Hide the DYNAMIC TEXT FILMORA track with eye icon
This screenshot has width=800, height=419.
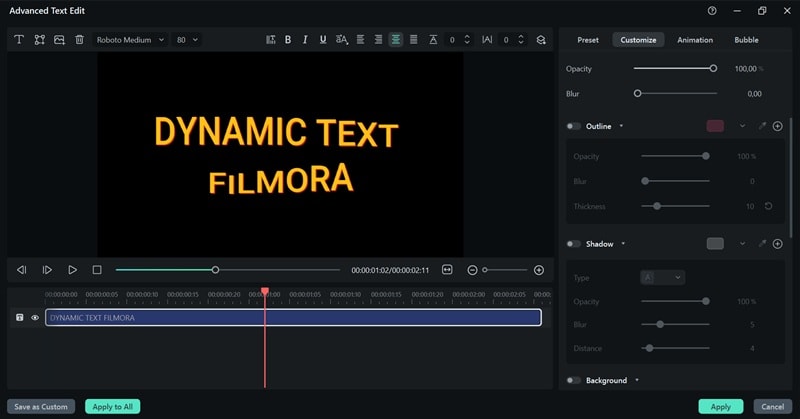(35, 317)
